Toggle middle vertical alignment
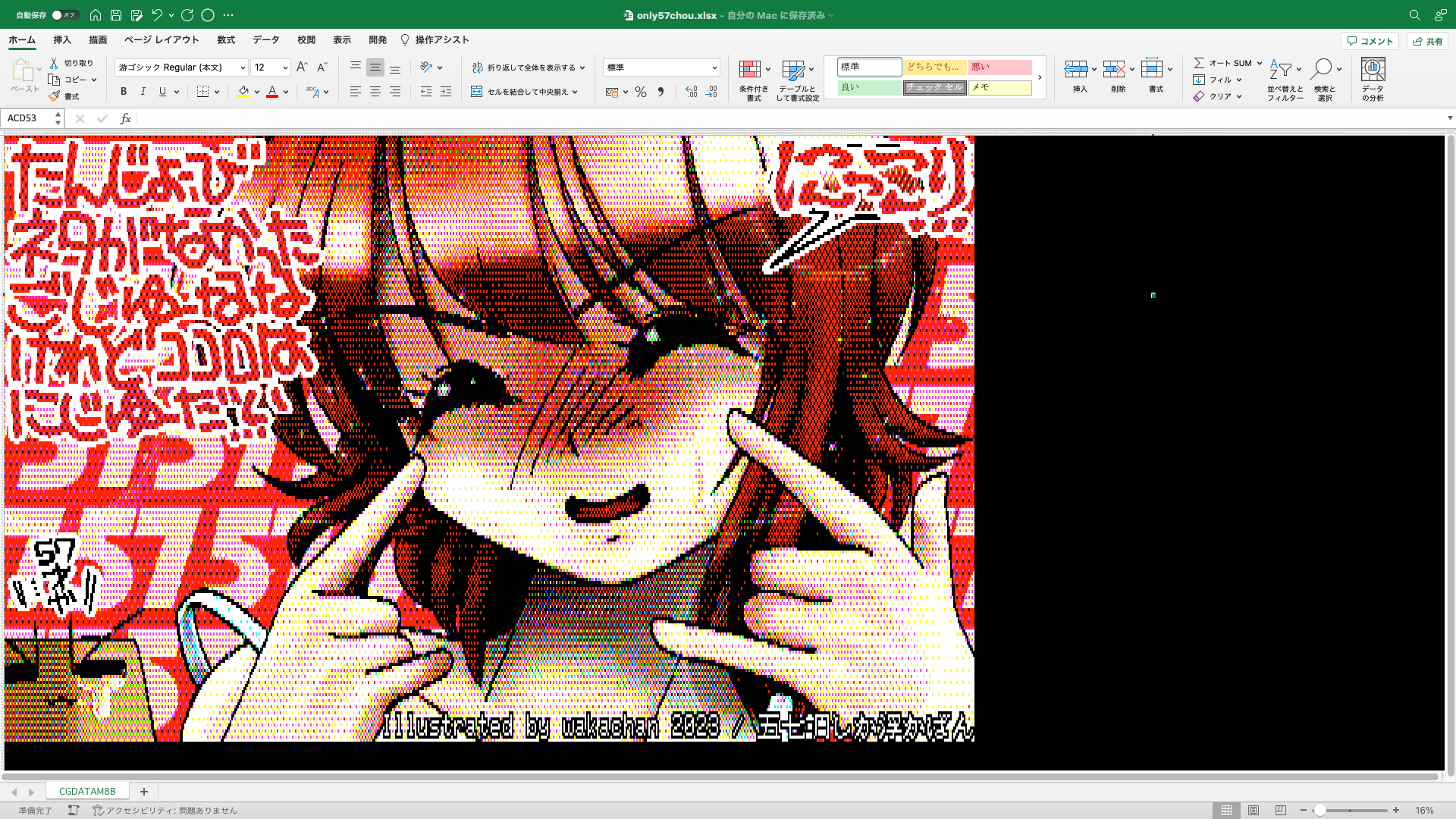The height and width of the screenshot is (819, 1456). pyautogui.click(x=375, y=67)
